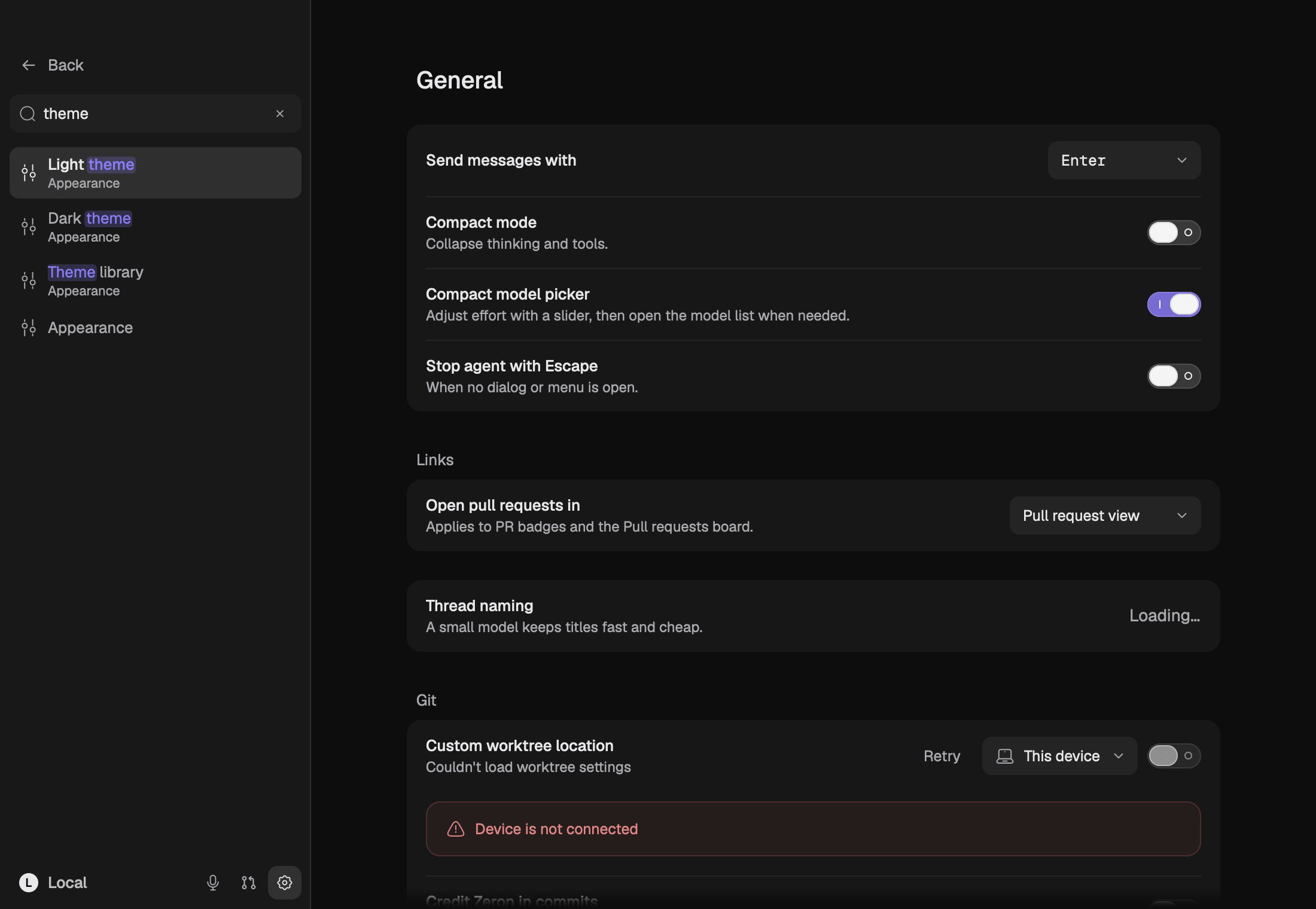Select Dark theme search result

coord(156,227)
